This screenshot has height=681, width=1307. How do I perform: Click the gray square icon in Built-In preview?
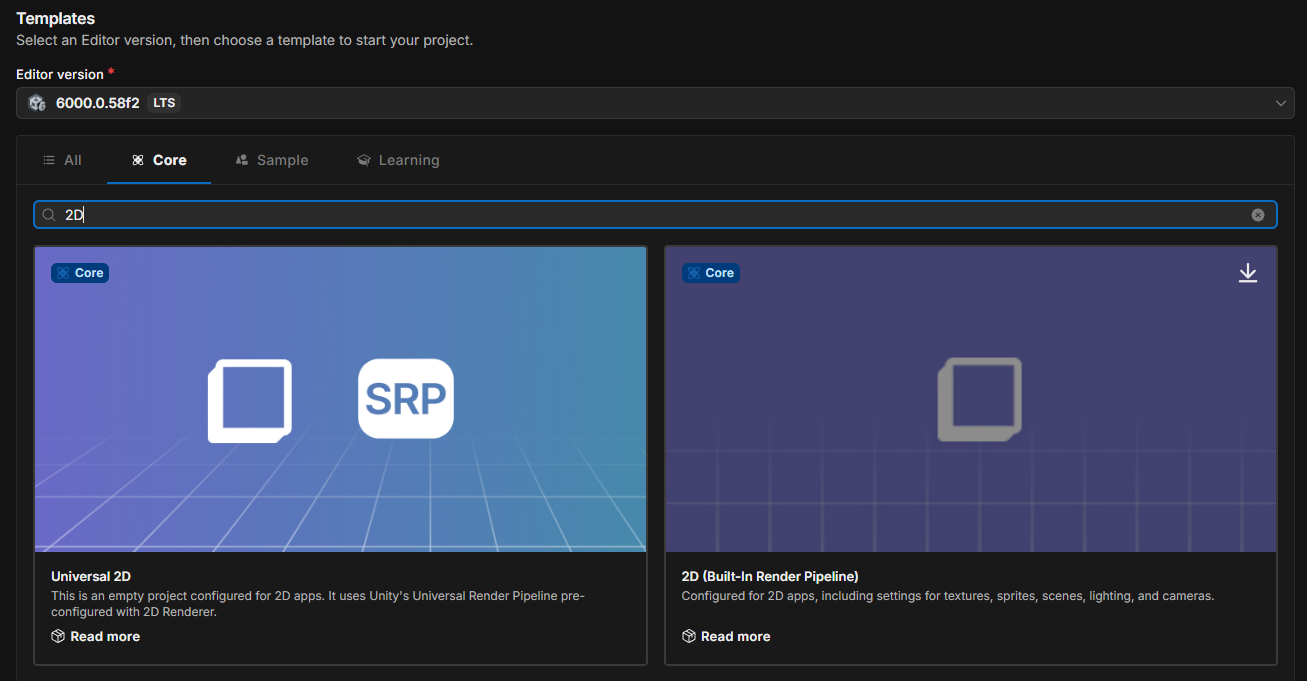click(979, 399)
